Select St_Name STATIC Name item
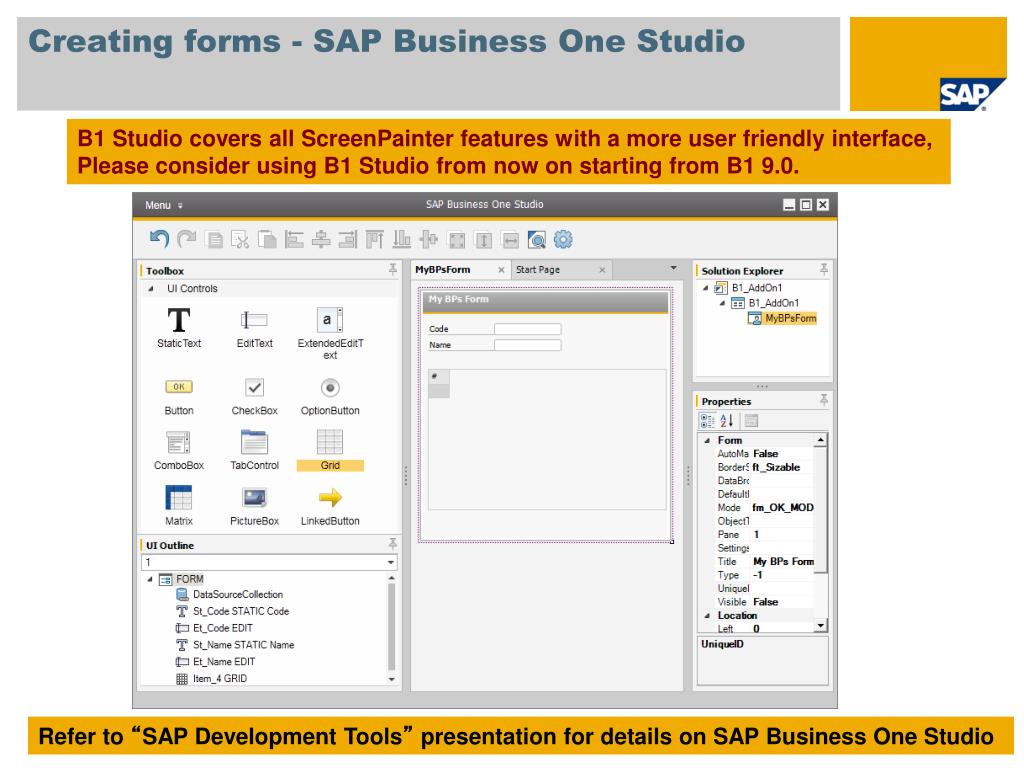The height and width of the screenshot is (768, 1024). click(235, 645)
